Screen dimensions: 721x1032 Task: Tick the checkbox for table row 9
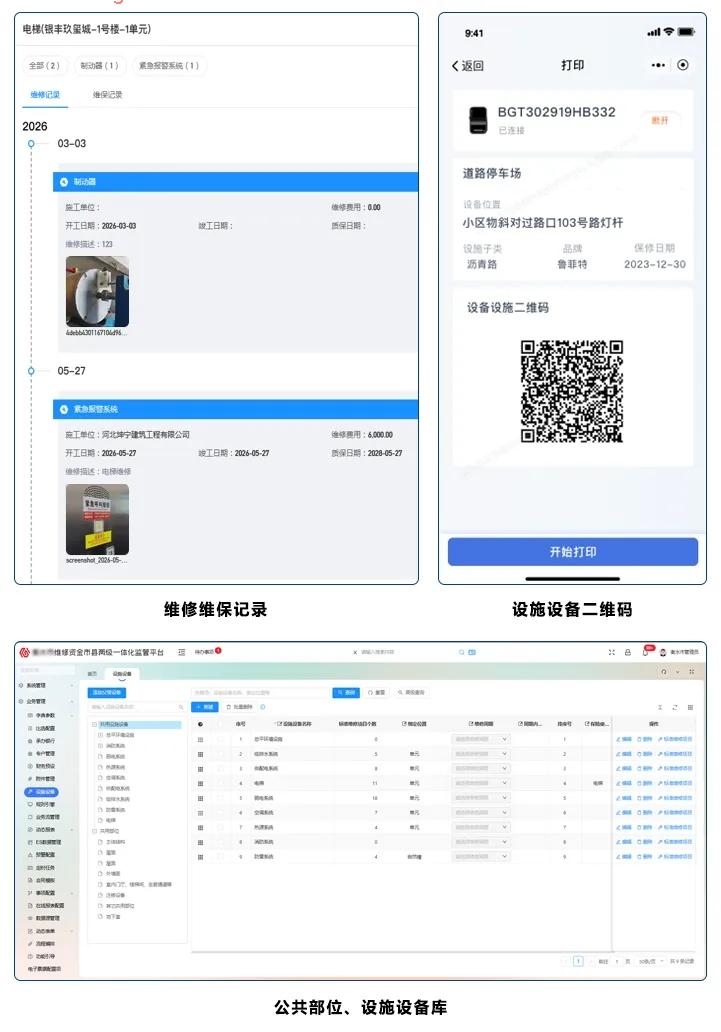(x=221, y=857)
